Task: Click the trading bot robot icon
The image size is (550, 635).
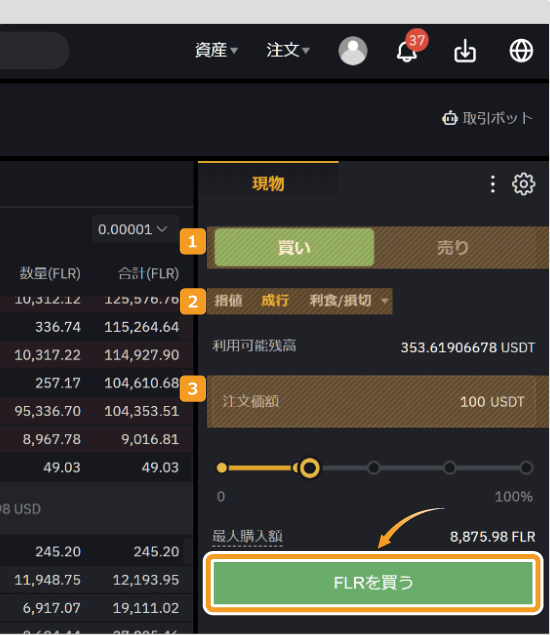Action: (x=450, y=118)
